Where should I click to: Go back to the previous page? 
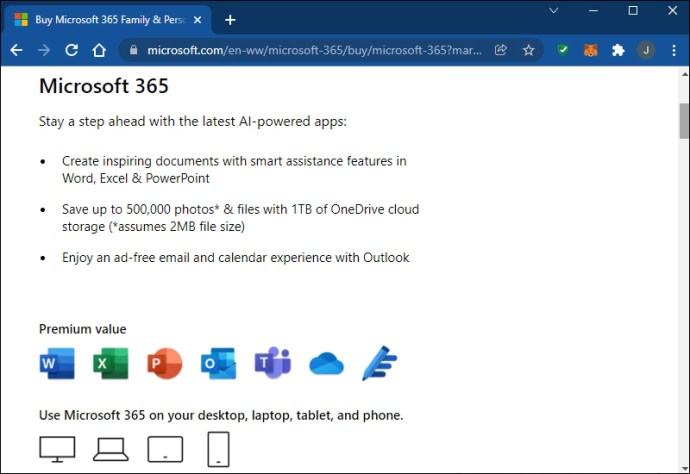[x=16, y=50]
